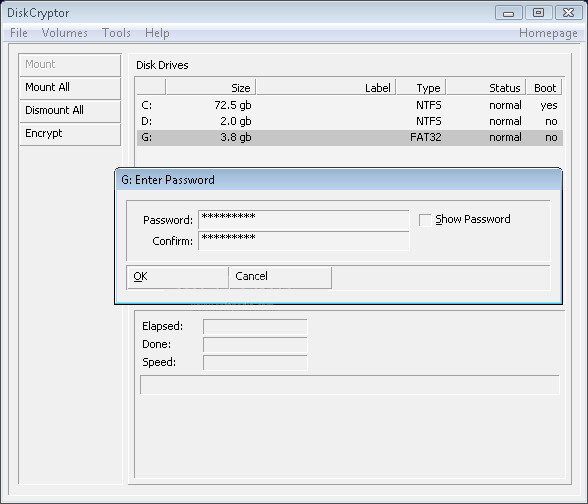Close the DiskCryptor window
588x504 pixels.
pos(568,13)
